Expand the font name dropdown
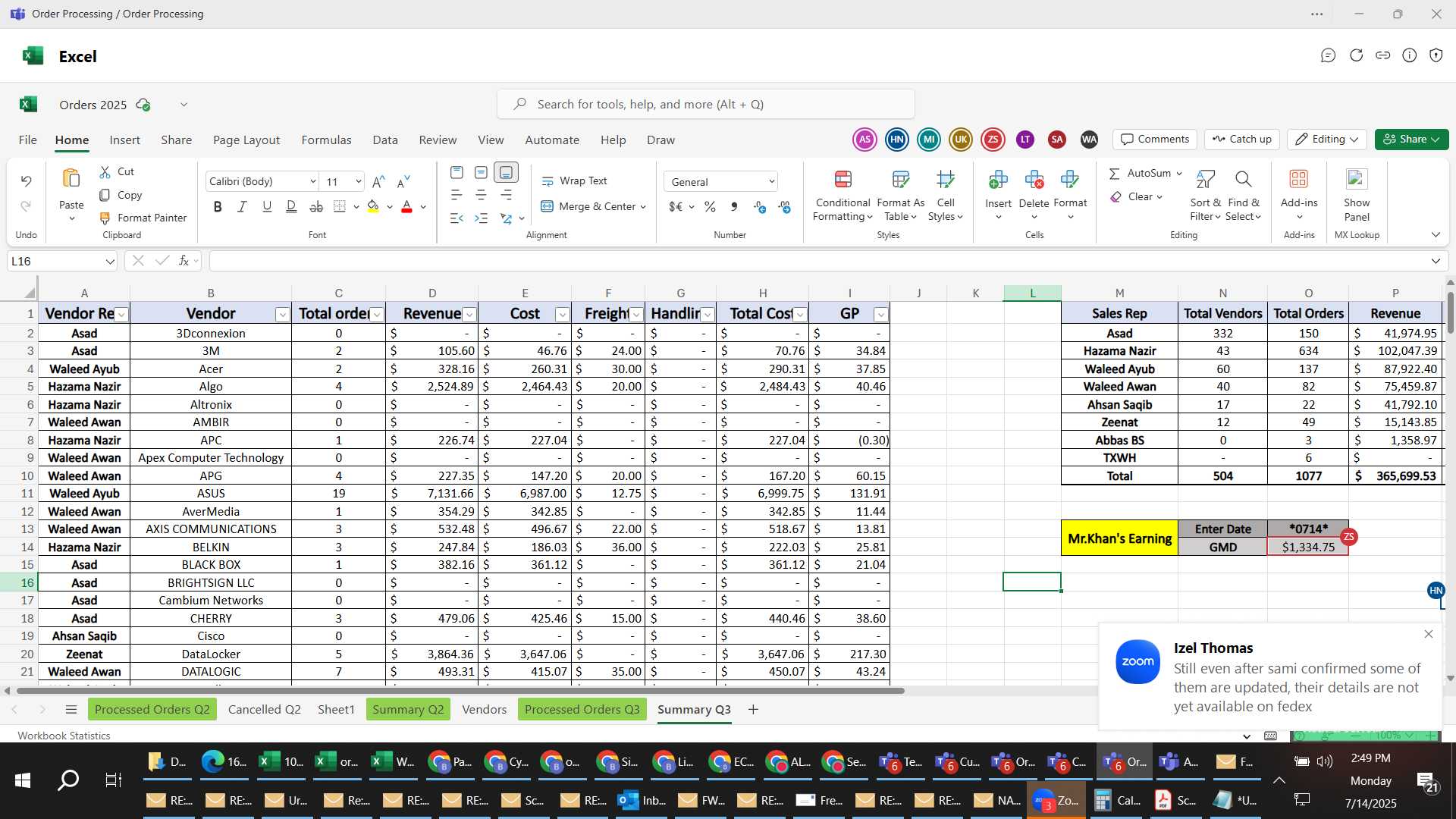1456x819 pixels. [312, 181]
